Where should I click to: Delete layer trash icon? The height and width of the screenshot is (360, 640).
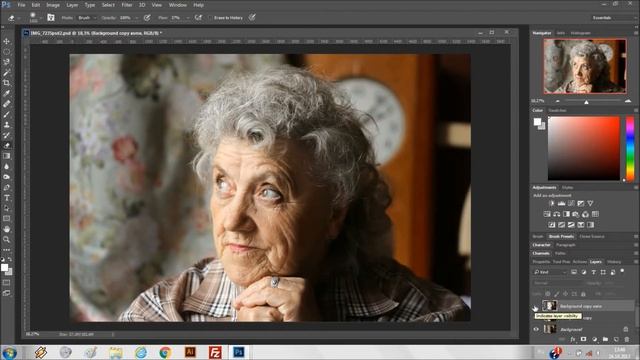[627, 339]
